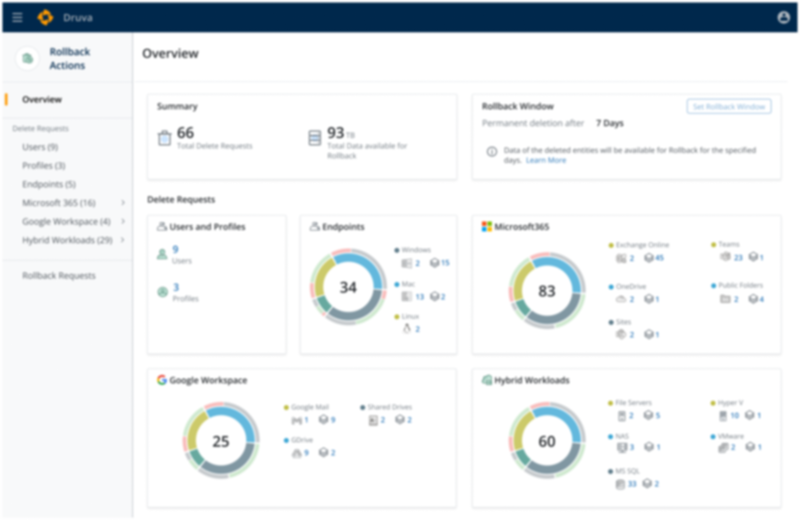Click the 23 count under Teams

click(738, 258)
